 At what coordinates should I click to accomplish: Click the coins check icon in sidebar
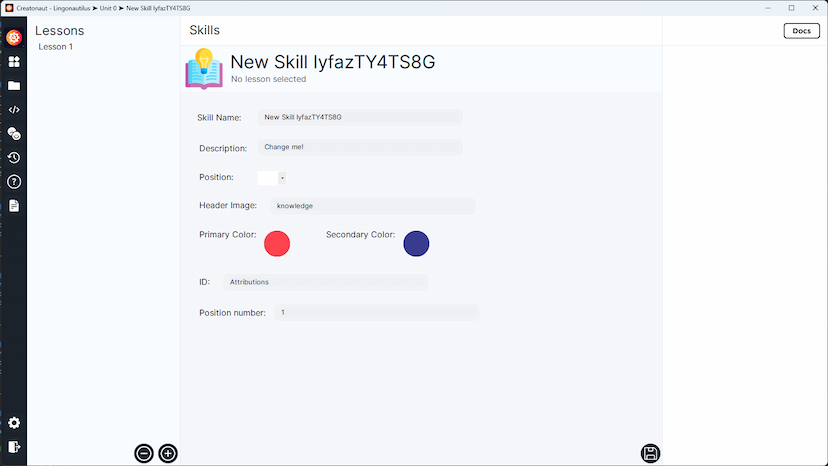click(x=14, y=134)
